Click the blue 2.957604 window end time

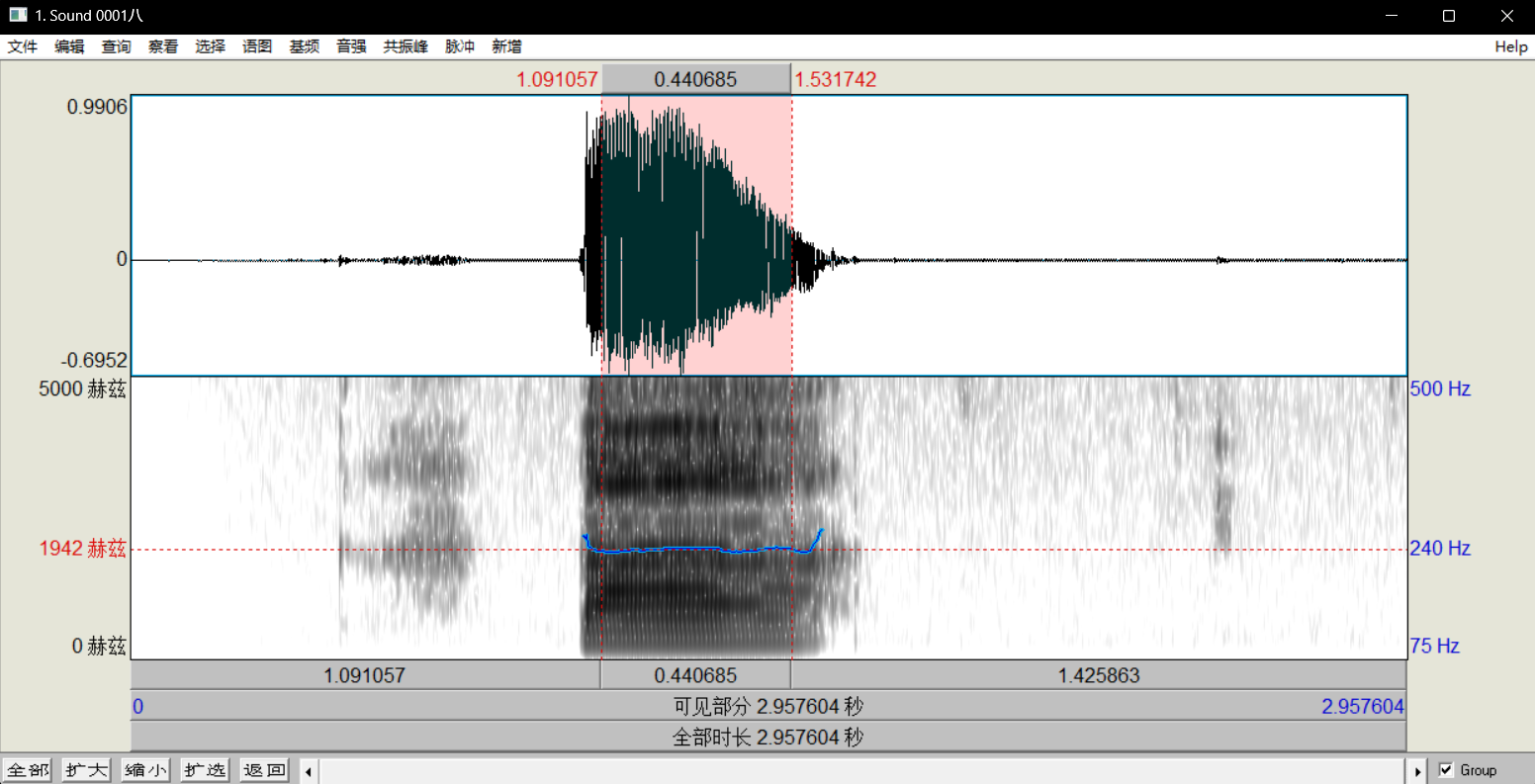(1363, 706)
